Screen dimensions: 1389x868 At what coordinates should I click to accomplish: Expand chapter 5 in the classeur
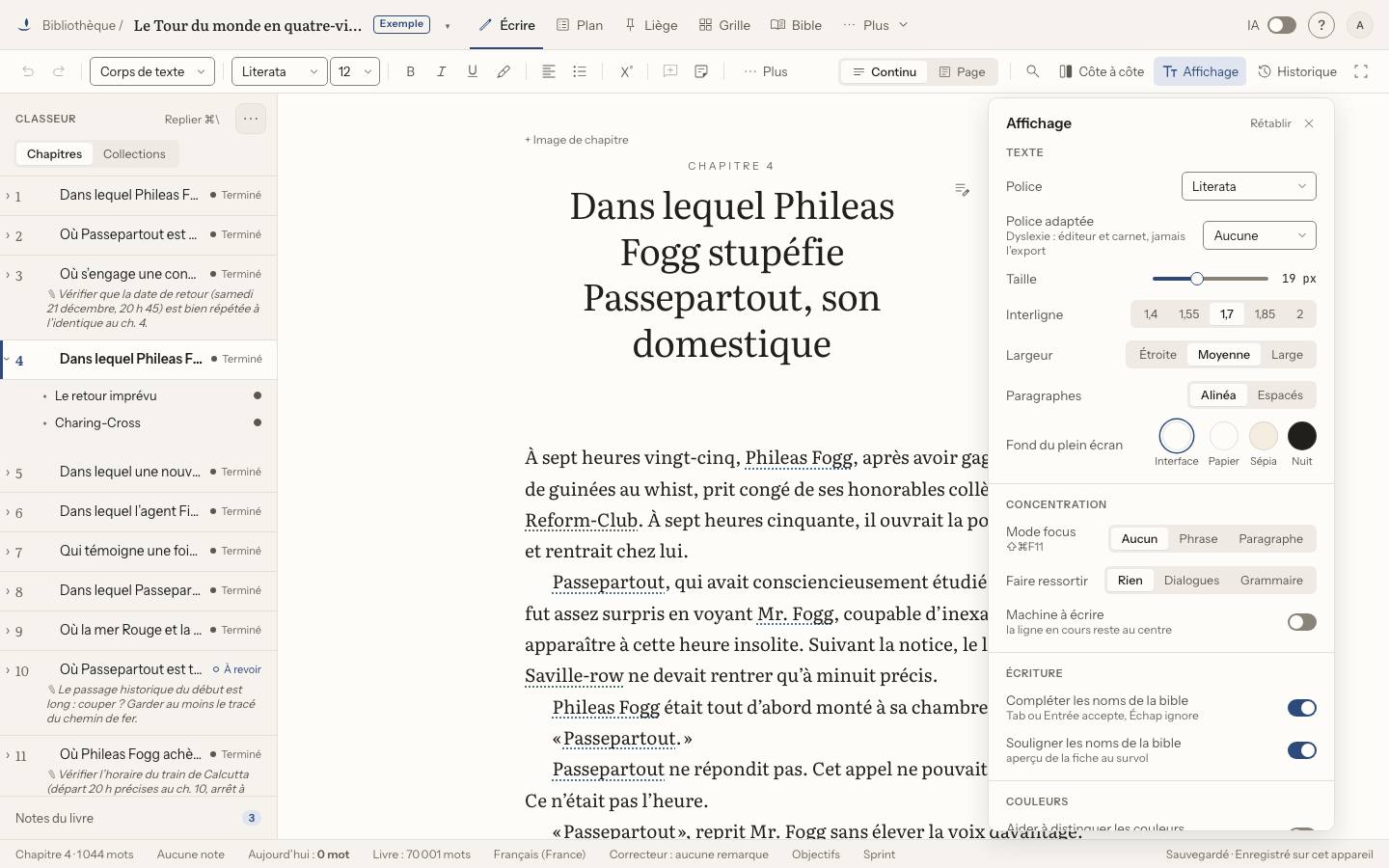[x=8, y=473]
